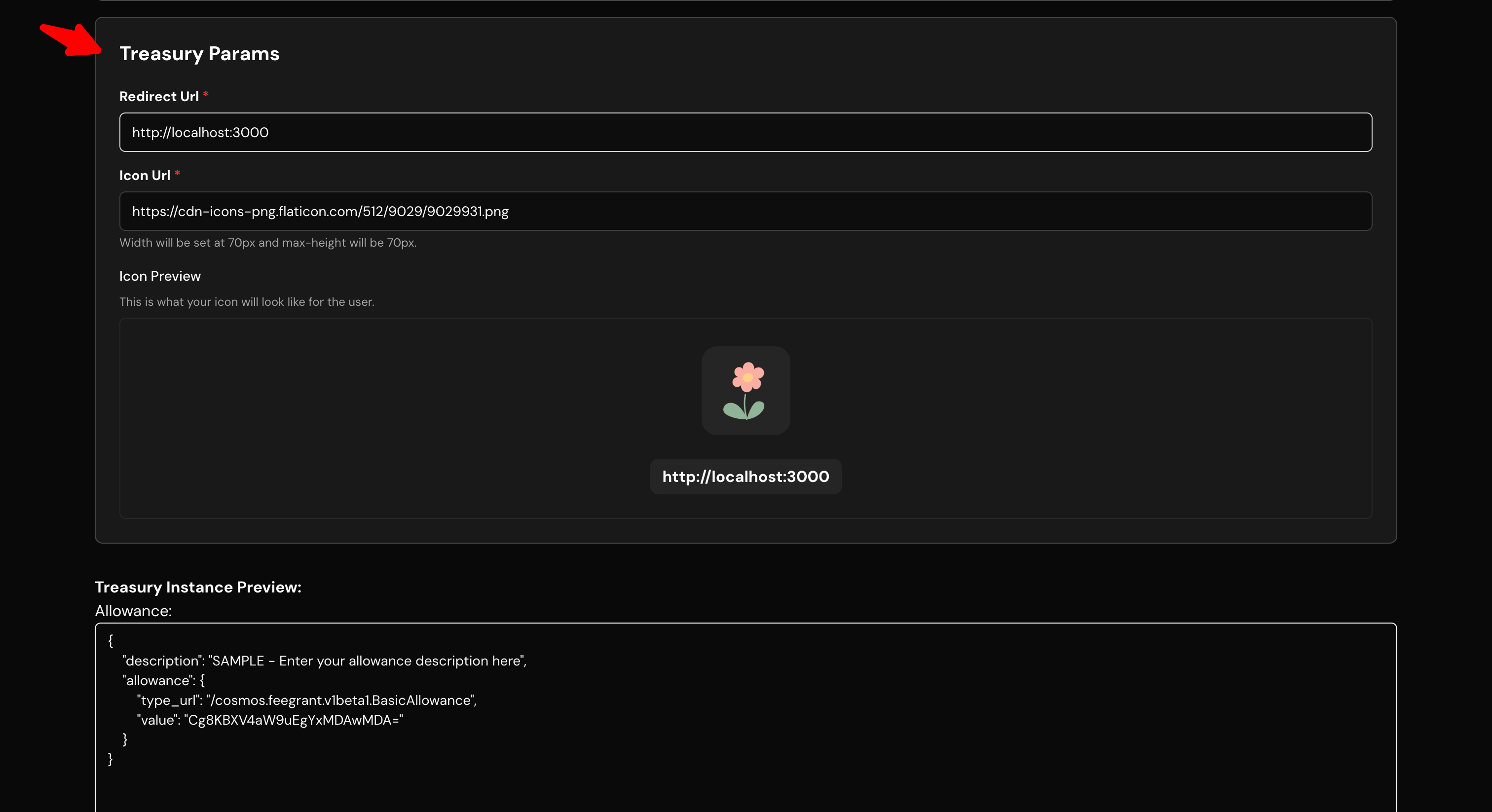1492x812 pixels.
Task: Click the Icon Url input field
Action: tap(746, 211)
